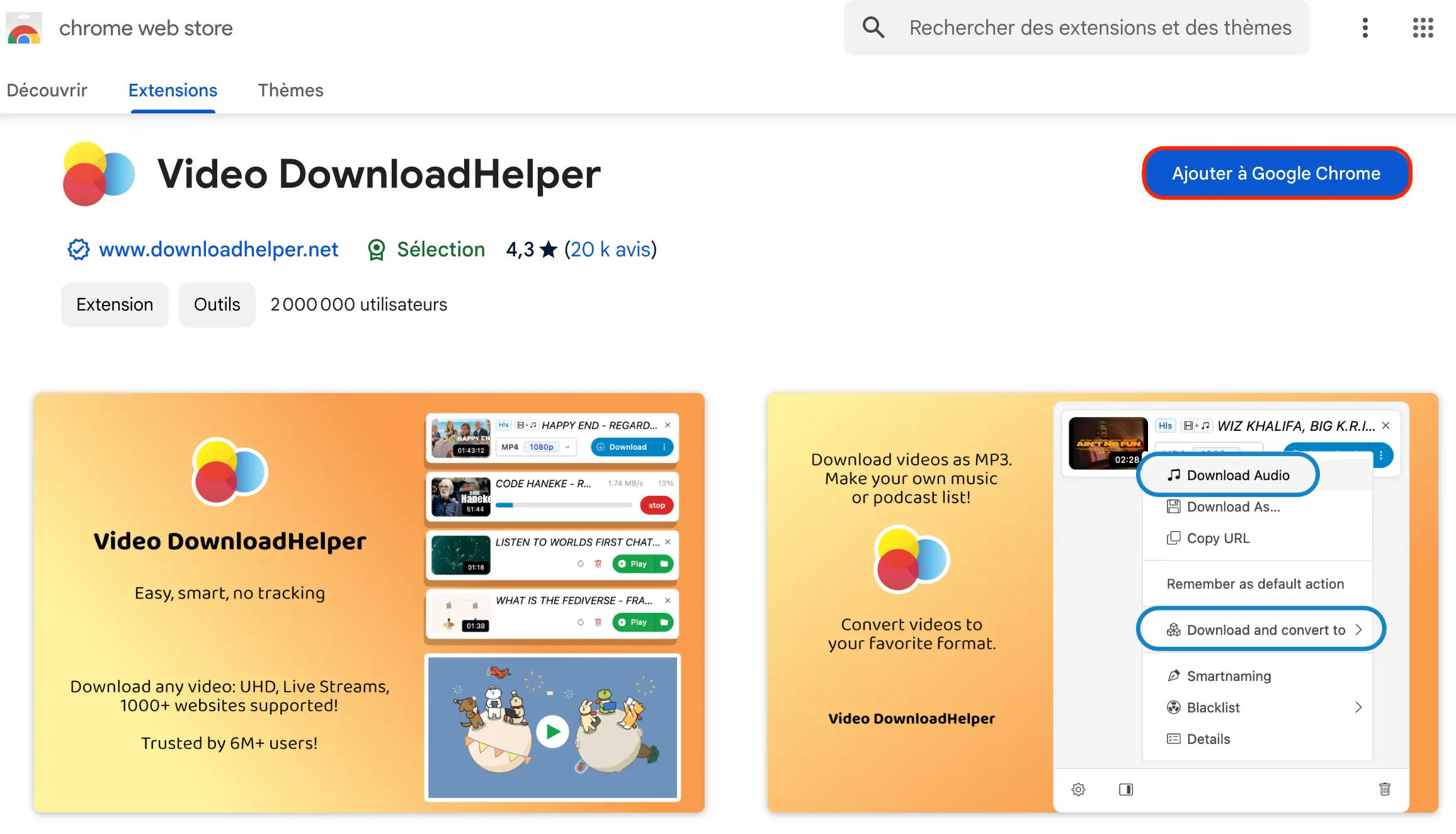Click the Chrome Web Store logo icon
The height and width of the screenshot is (834, 1456).
tap(24, 28)
